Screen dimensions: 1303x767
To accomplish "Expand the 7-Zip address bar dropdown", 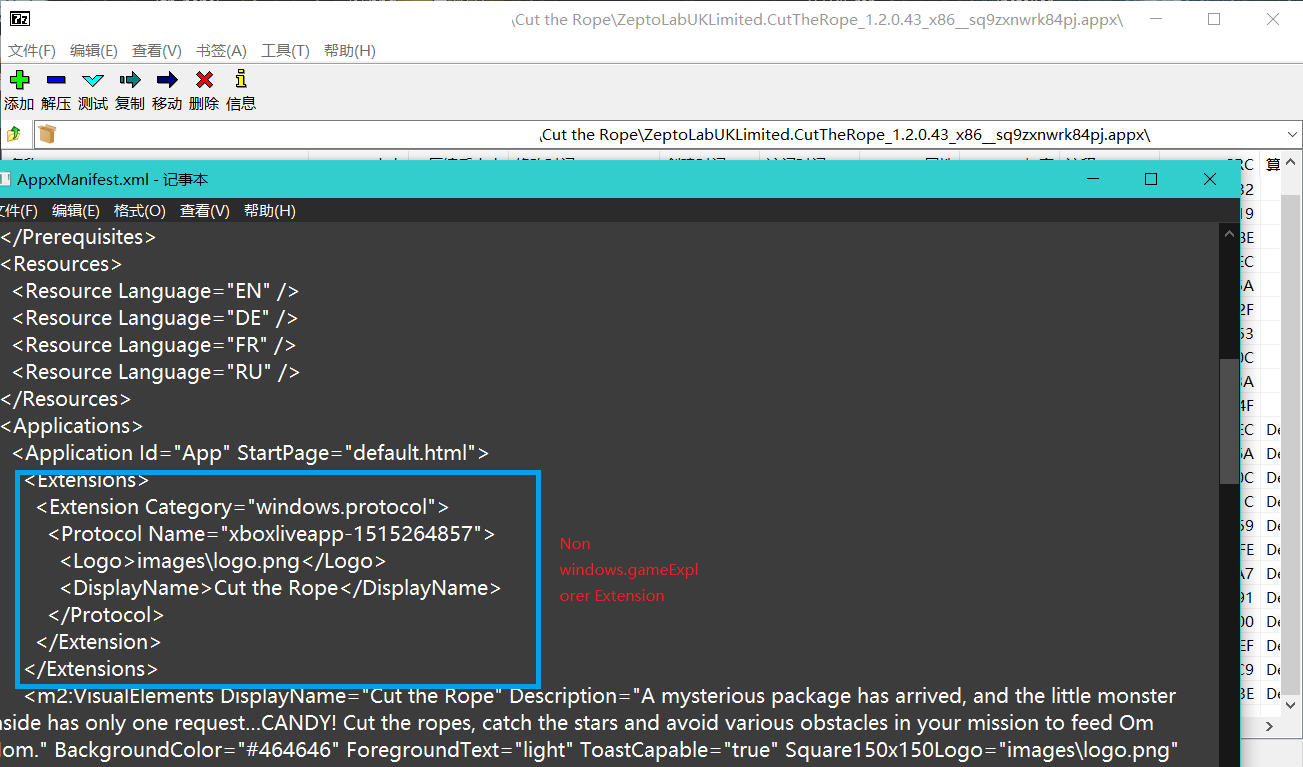I will pos(1290,134).
